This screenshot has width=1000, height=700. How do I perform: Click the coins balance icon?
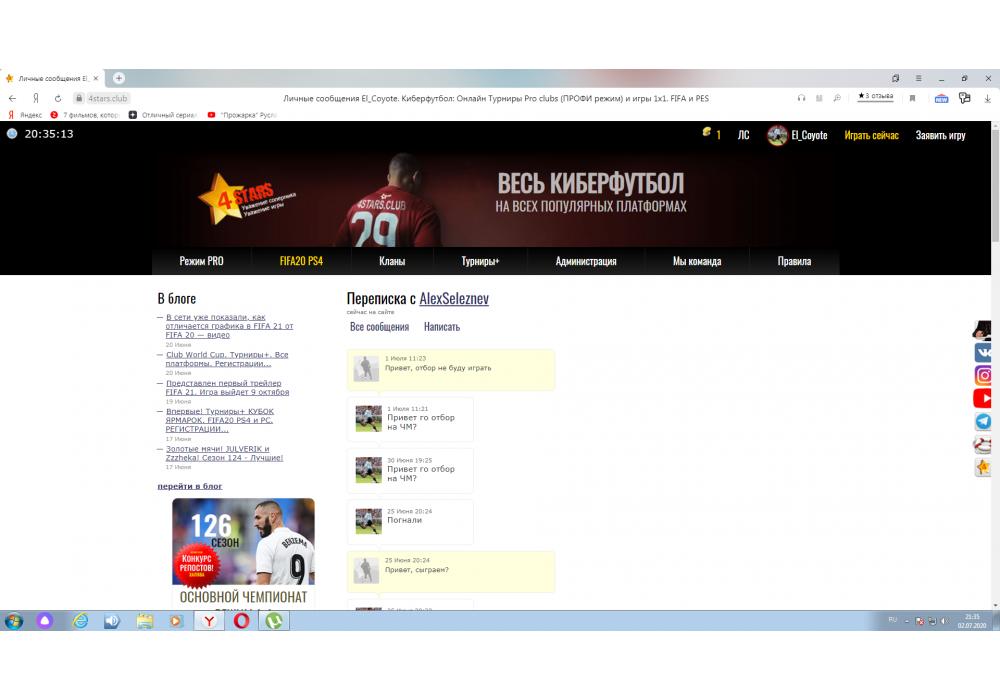(707, 133)
